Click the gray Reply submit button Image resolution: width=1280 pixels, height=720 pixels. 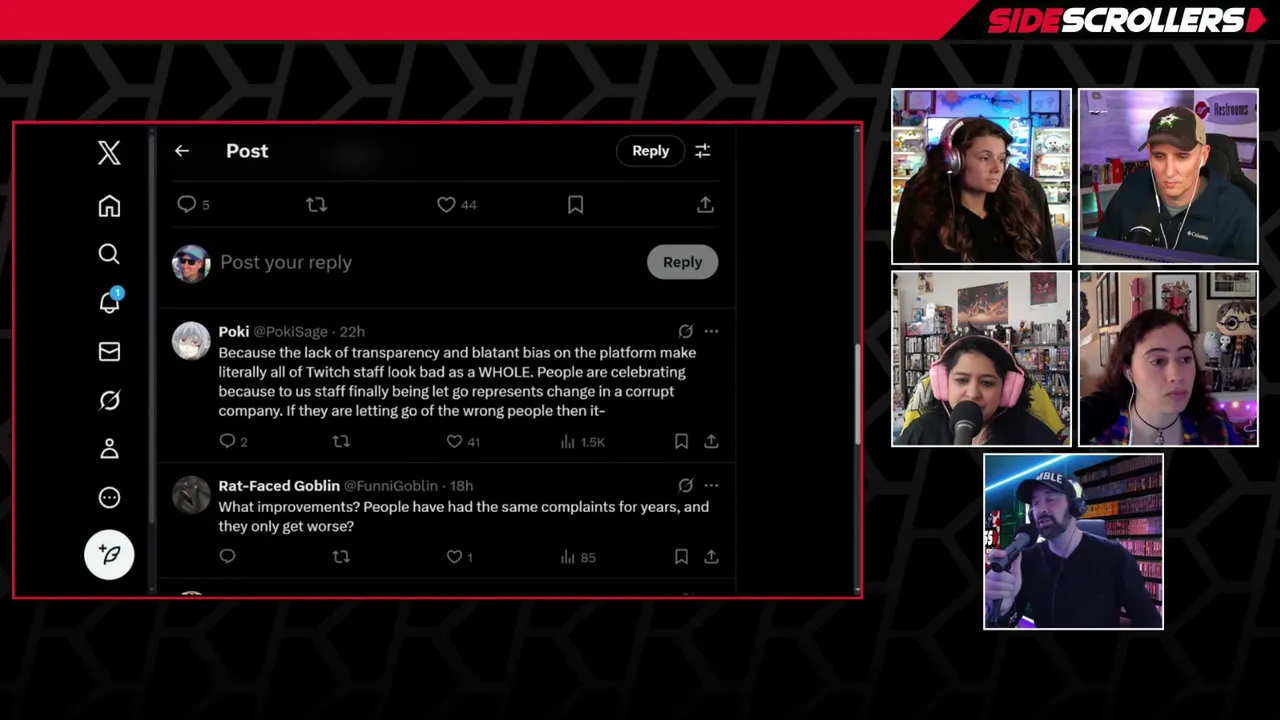[683, 262]
